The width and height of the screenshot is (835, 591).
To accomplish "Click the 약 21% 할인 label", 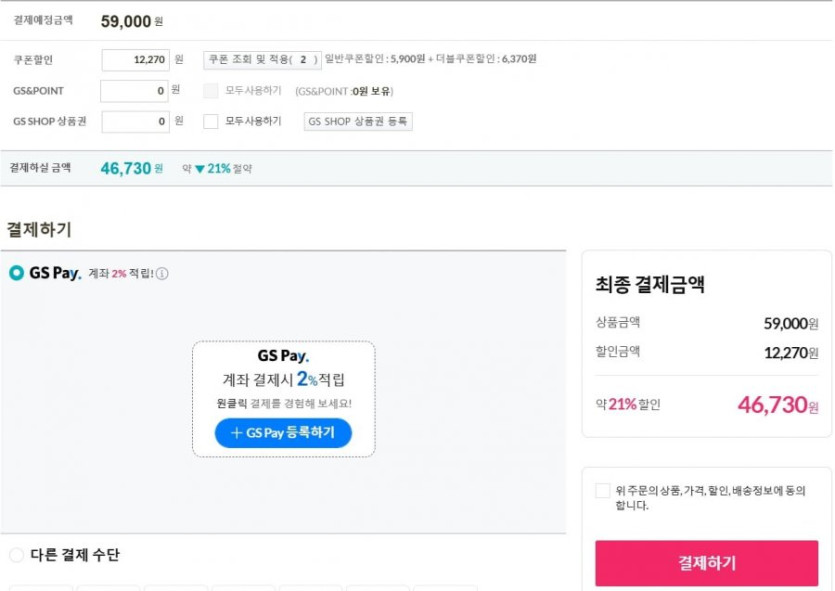I will (x=628, y=405).
